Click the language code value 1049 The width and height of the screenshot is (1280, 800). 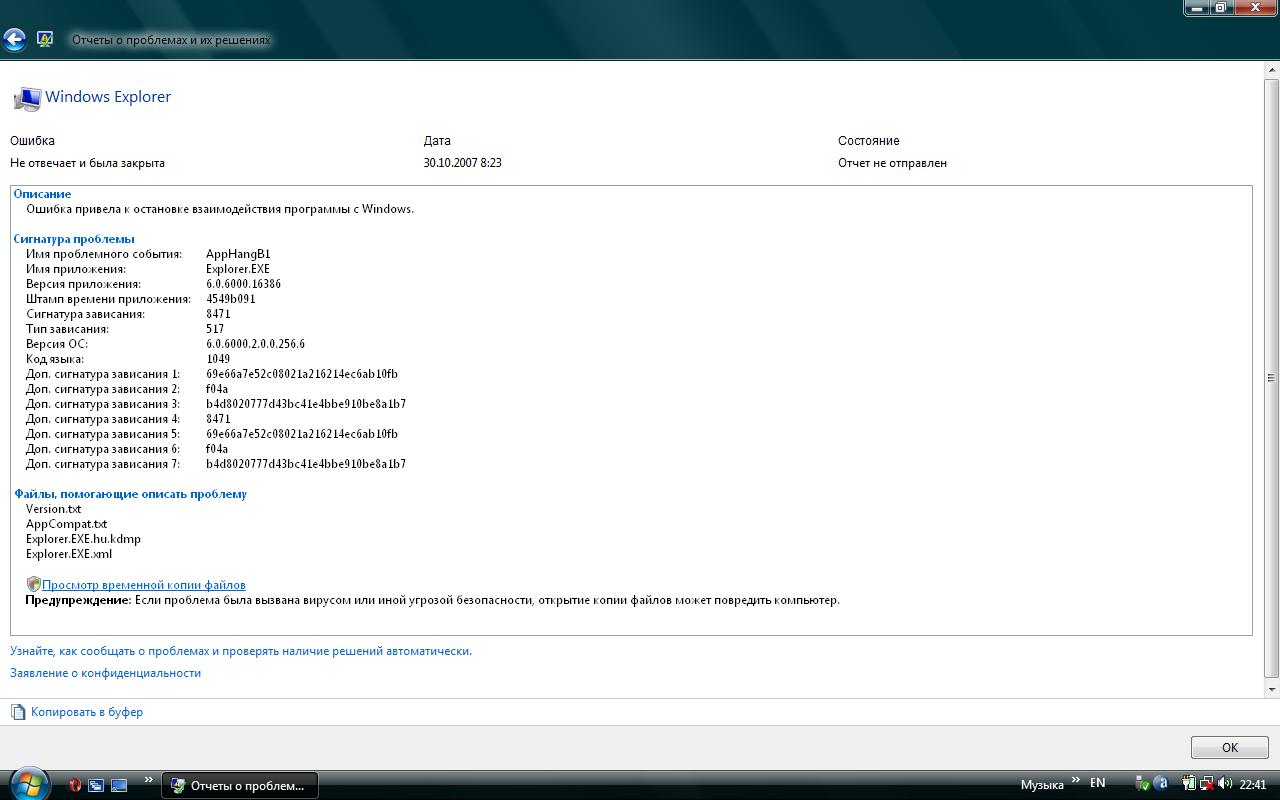click(218, 359)
